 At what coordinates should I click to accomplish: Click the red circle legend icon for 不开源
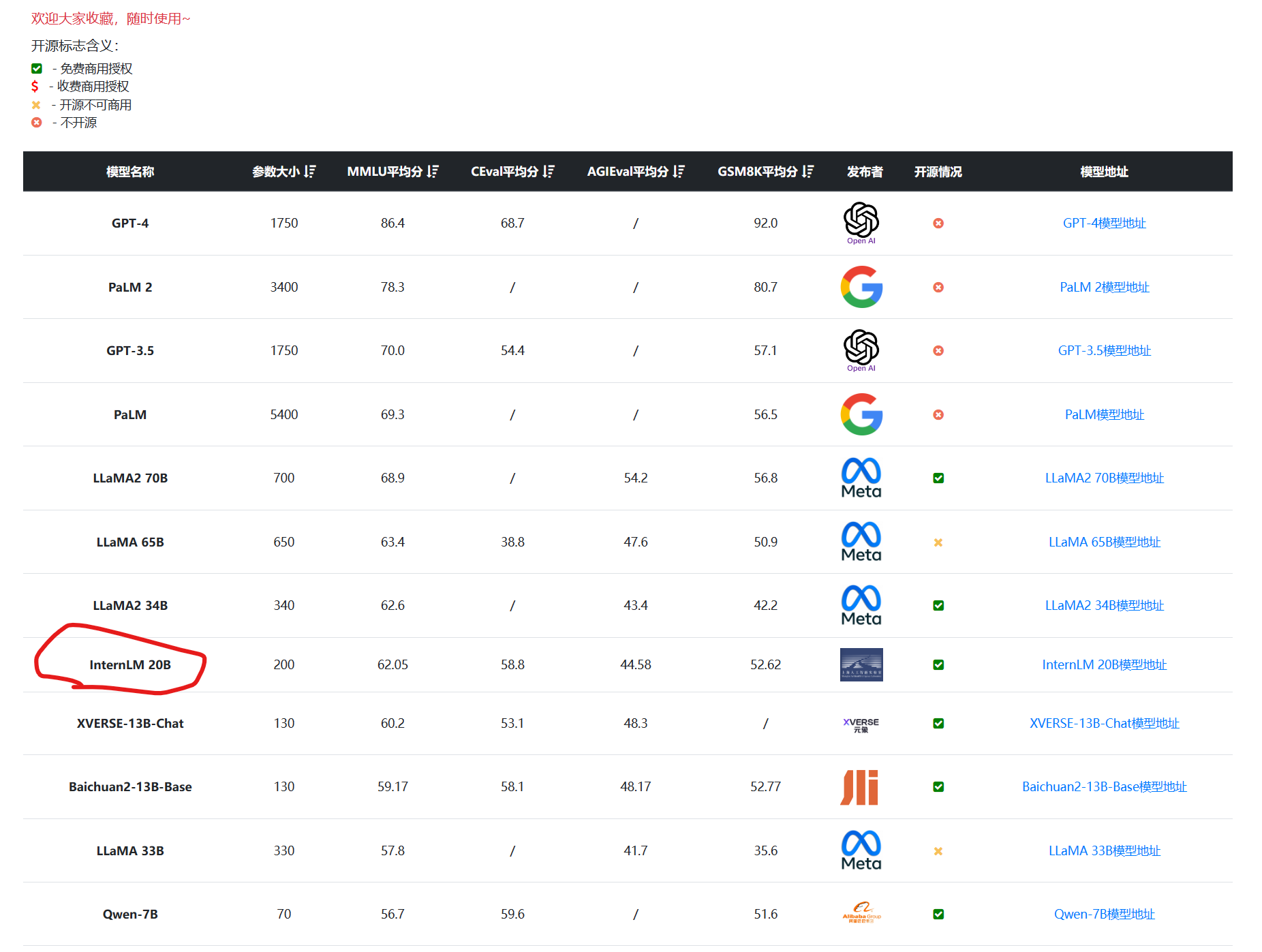(x=37, y=123)
